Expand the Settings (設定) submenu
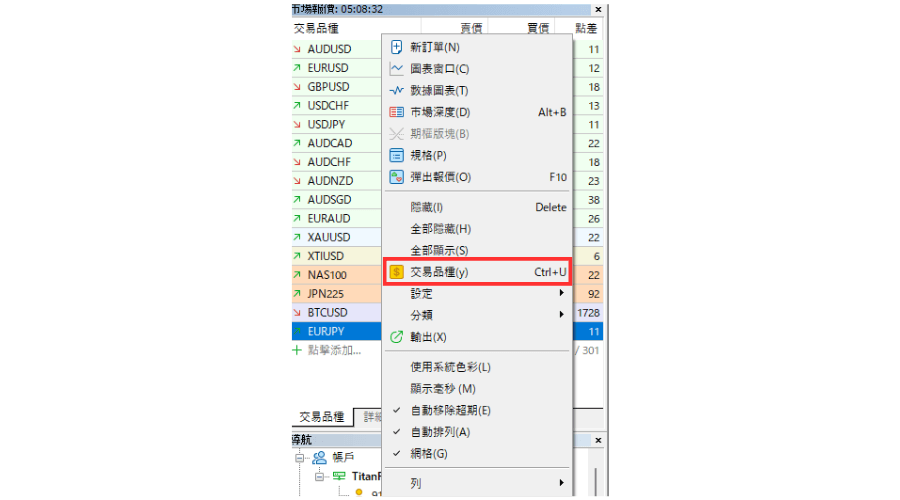Image resolution: width=900 pixels, height=500 pixels. pyautogui.click(x=477, y=294)
